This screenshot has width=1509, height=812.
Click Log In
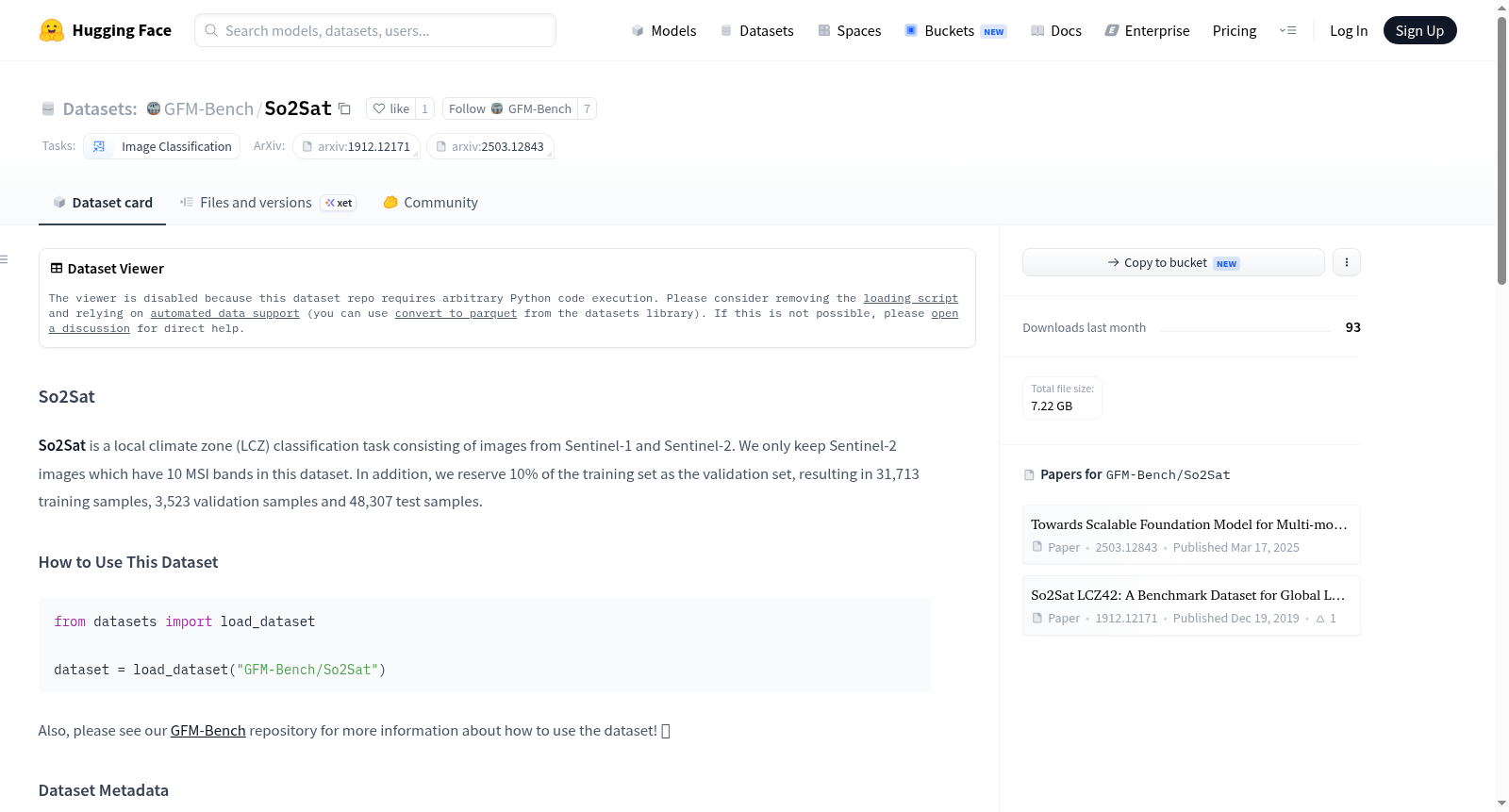coord(1349,31)
